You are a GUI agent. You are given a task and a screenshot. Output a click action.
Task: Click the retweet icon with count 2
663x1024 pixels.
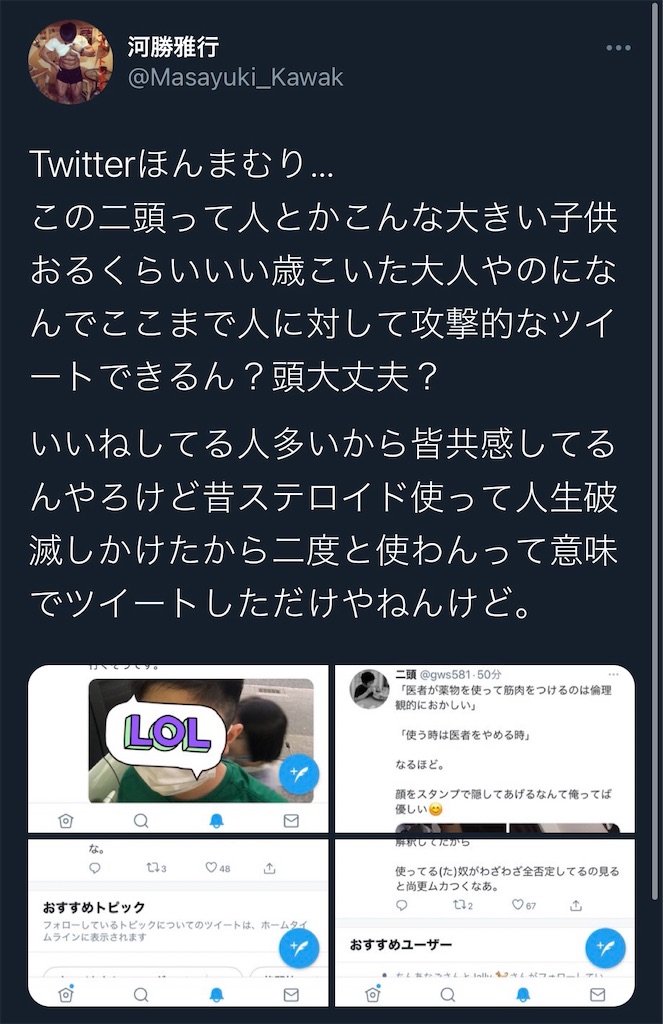click(x=459, y=905)
